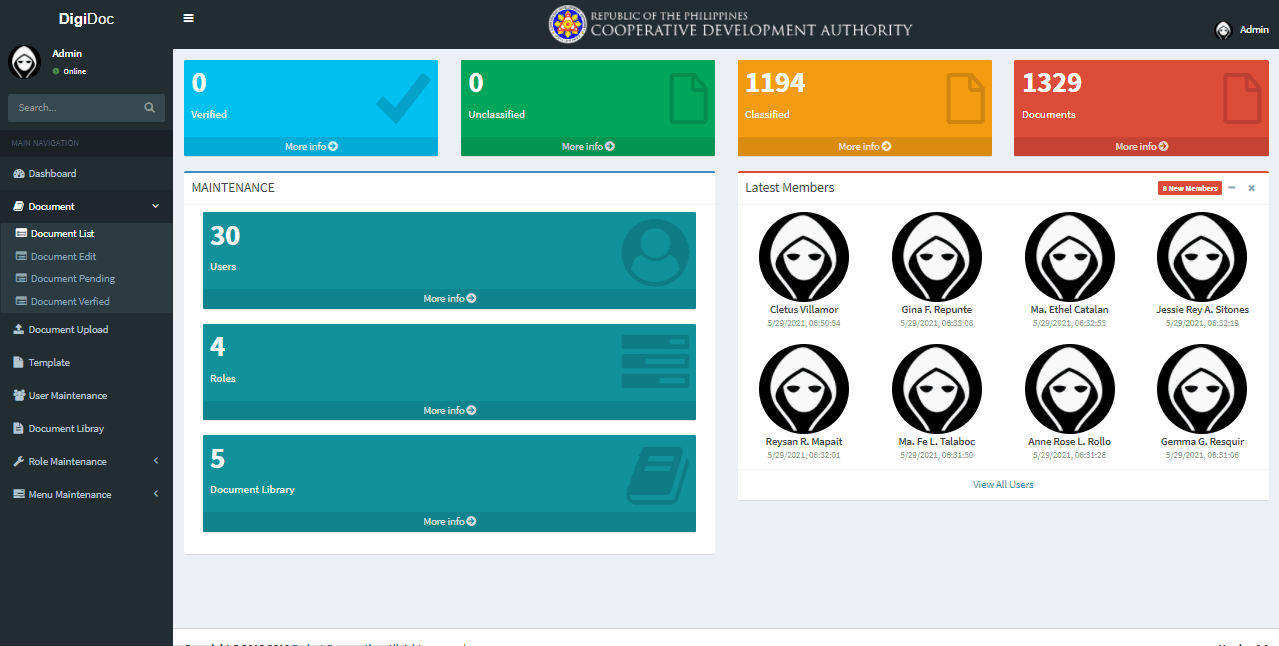Click the Admin username in header

click(x=1254, y=30)
